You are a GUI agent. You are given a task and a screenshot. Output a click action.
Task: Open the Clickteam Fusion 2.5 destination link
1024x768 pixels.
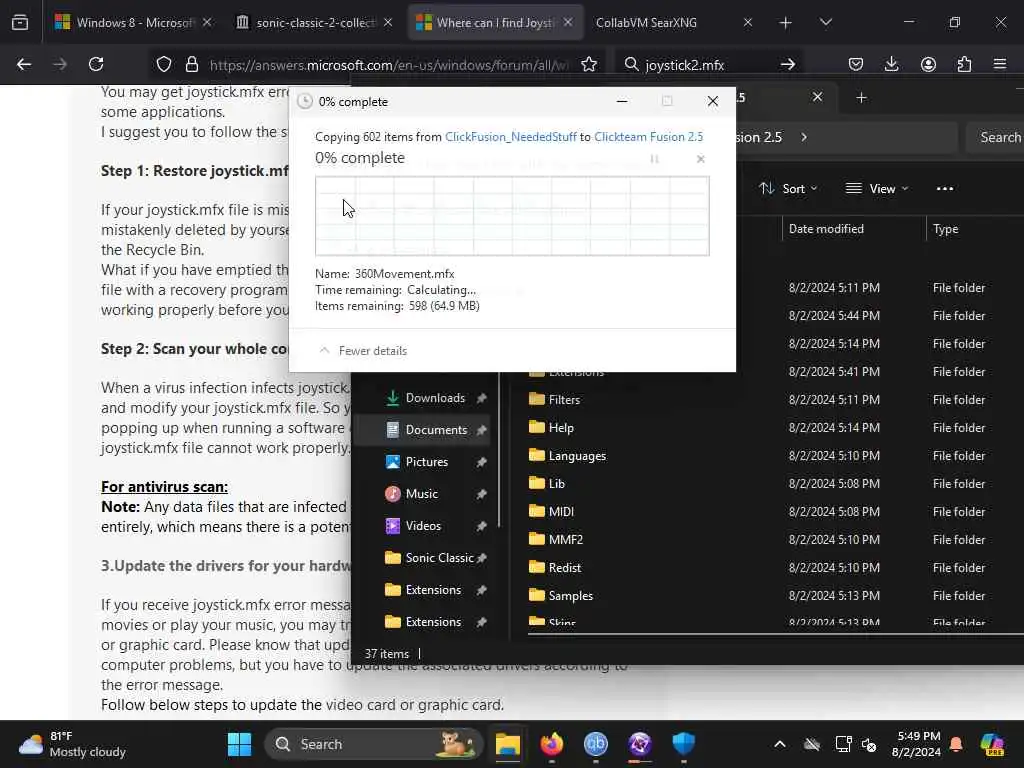click(648, 136)
